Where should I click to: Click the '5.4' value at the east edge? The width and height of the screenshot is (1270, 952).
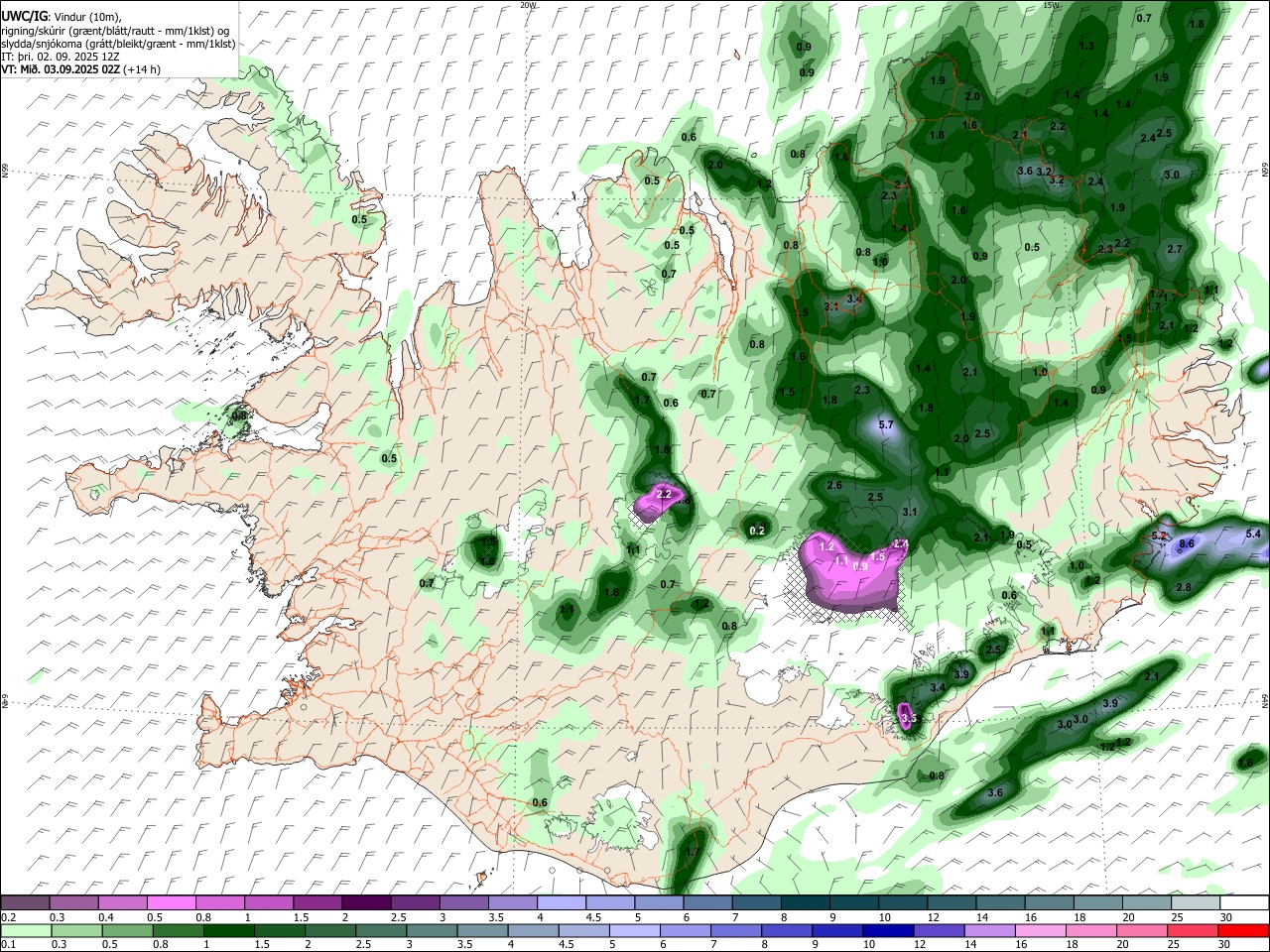[x=1253, y=535]
